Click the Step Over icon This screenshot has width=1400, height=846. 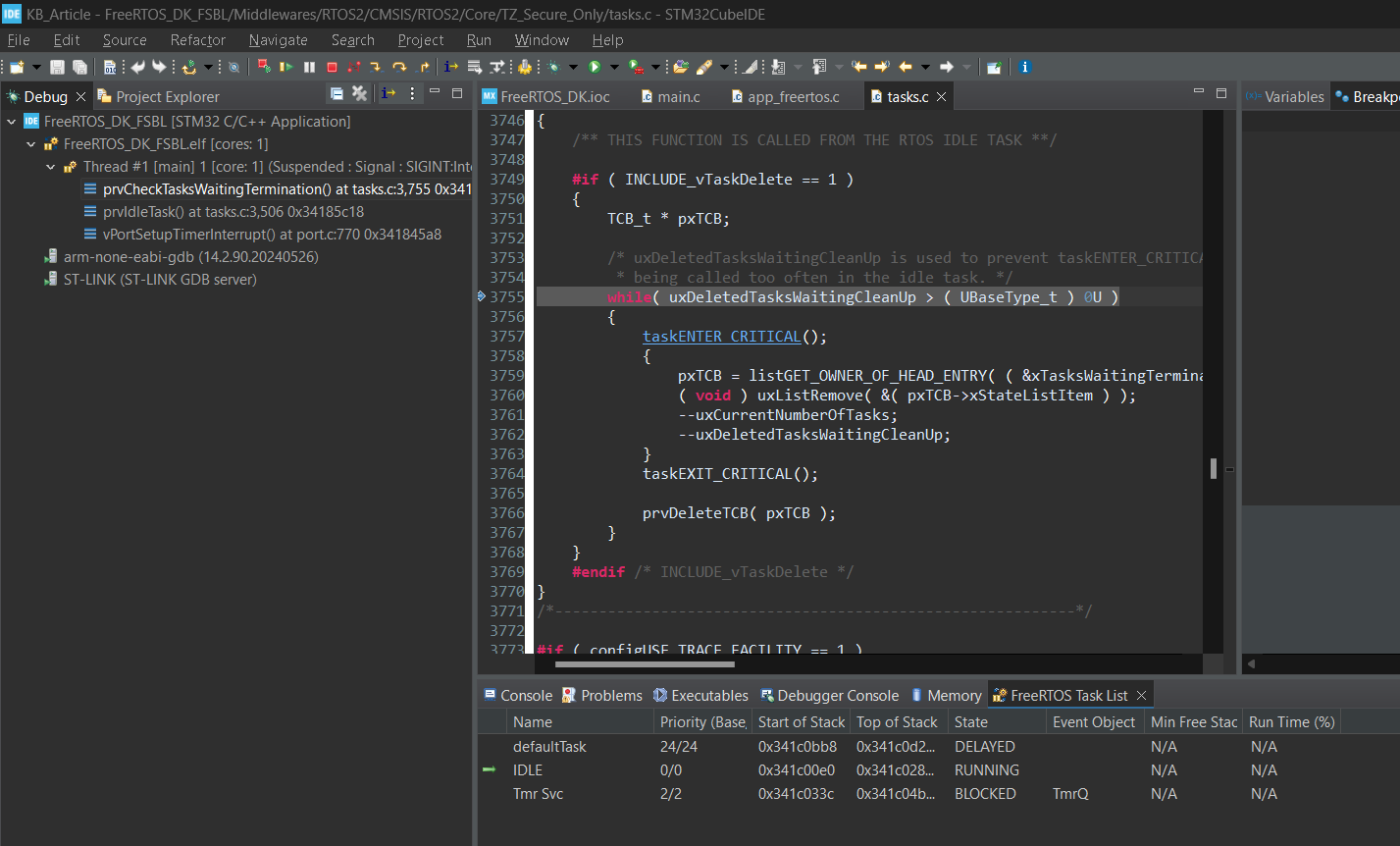[x=399, y=67]
